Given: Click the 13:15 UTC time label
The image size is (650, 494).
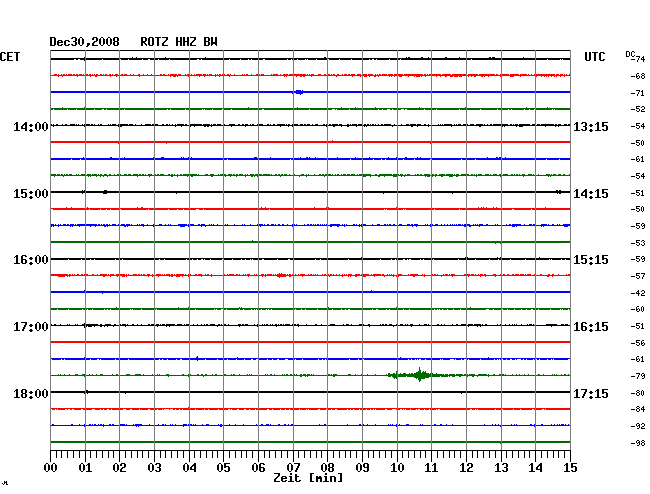Looking at the screenshot, I should pyautogui.click(x=591, y=126).
